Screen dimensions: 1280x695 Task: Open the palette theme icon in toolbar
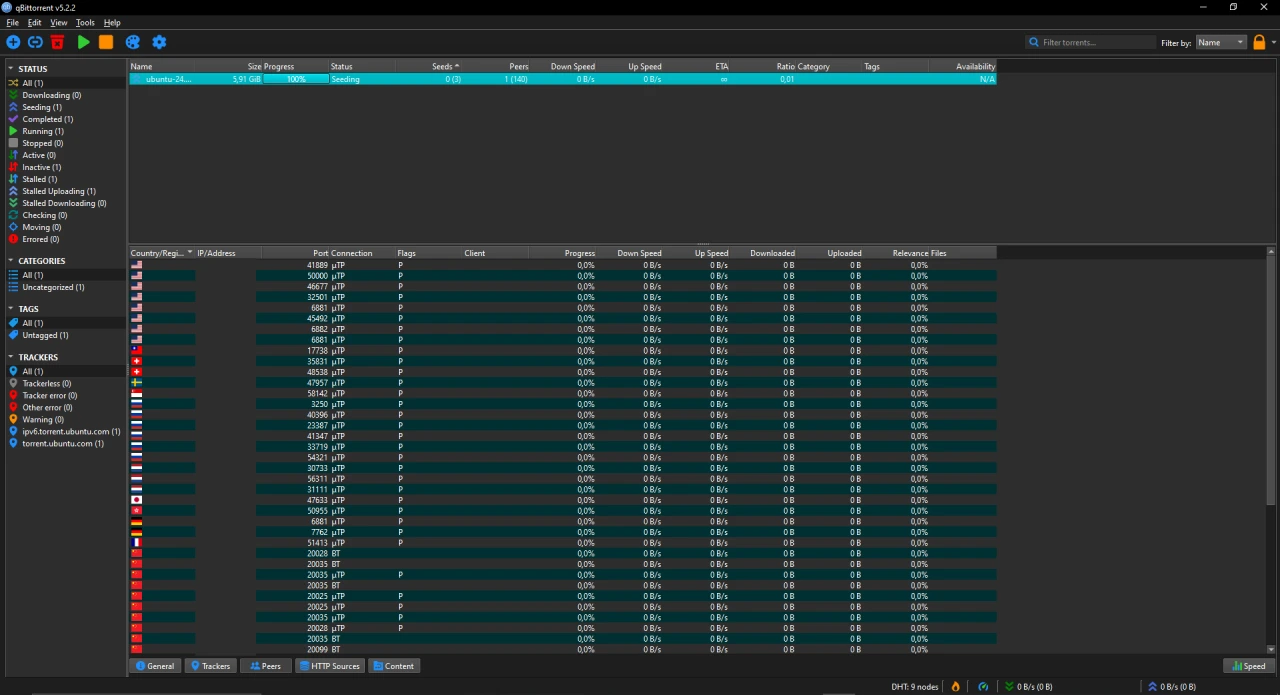pyautogui.click(x=132, y=42)
